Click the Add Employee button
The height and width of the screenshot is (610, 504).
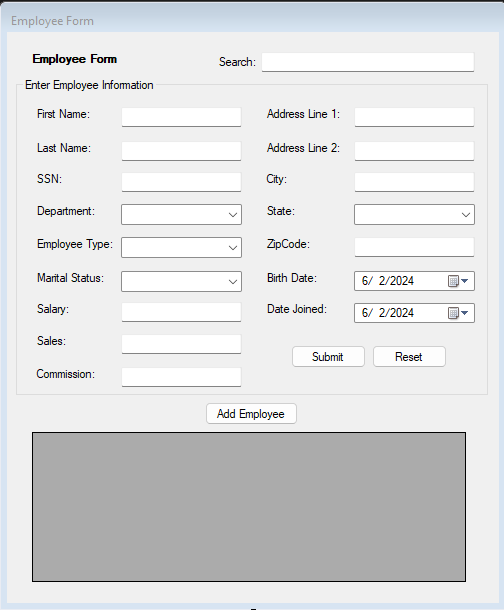(x=251, y=414)
